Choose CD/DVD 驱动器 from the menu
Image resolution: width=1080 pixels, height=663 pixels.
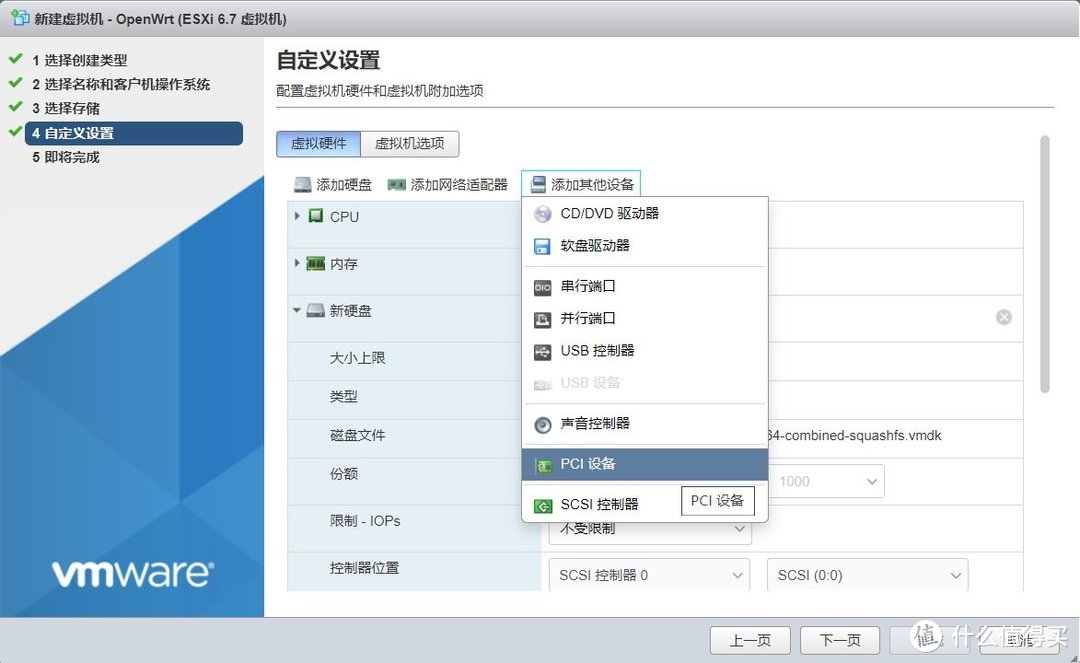click(x=645, y=213)
